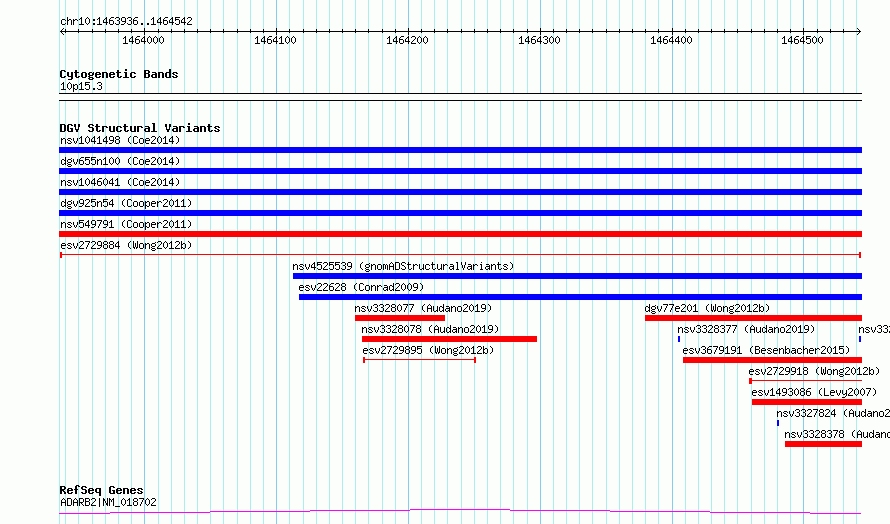Open the dgv655n100 (Coe2014) variant label
The height and width of the screenshot is (524, 890).
click(x=120, y=161)
